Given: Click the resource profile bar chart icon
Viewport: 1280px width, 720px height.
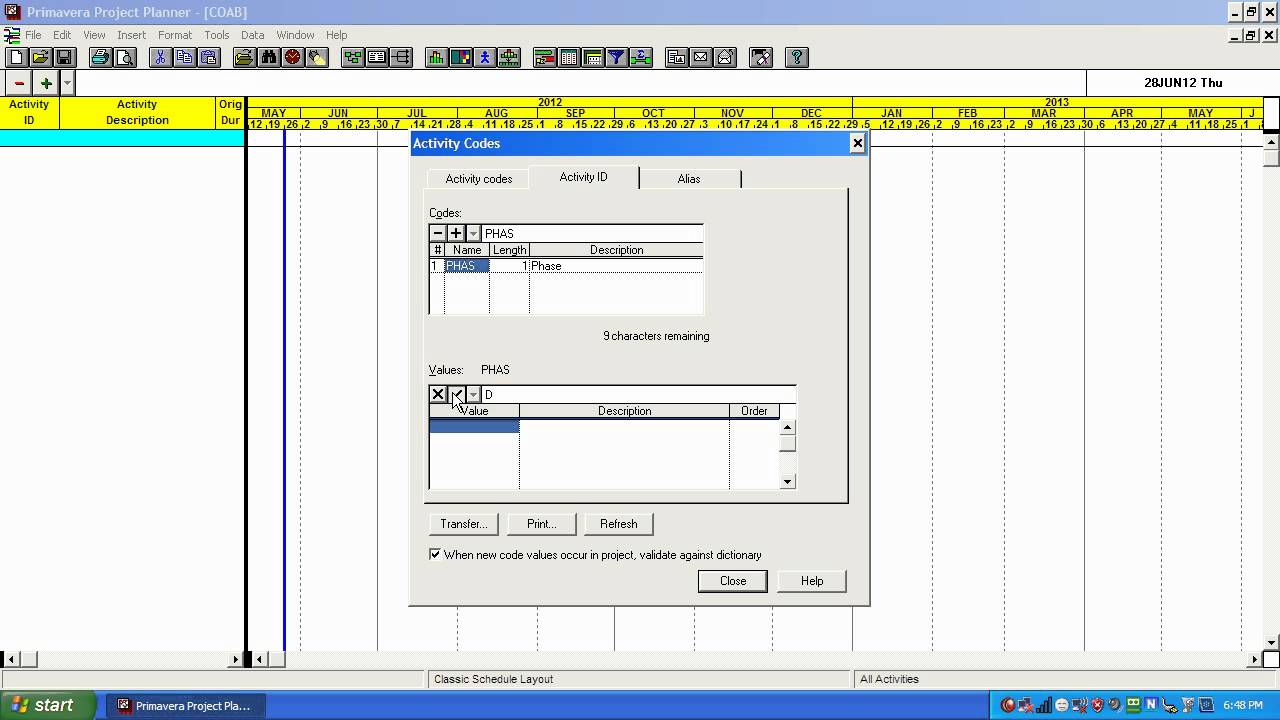Looking at the screenshot, I should click(437, 58).
